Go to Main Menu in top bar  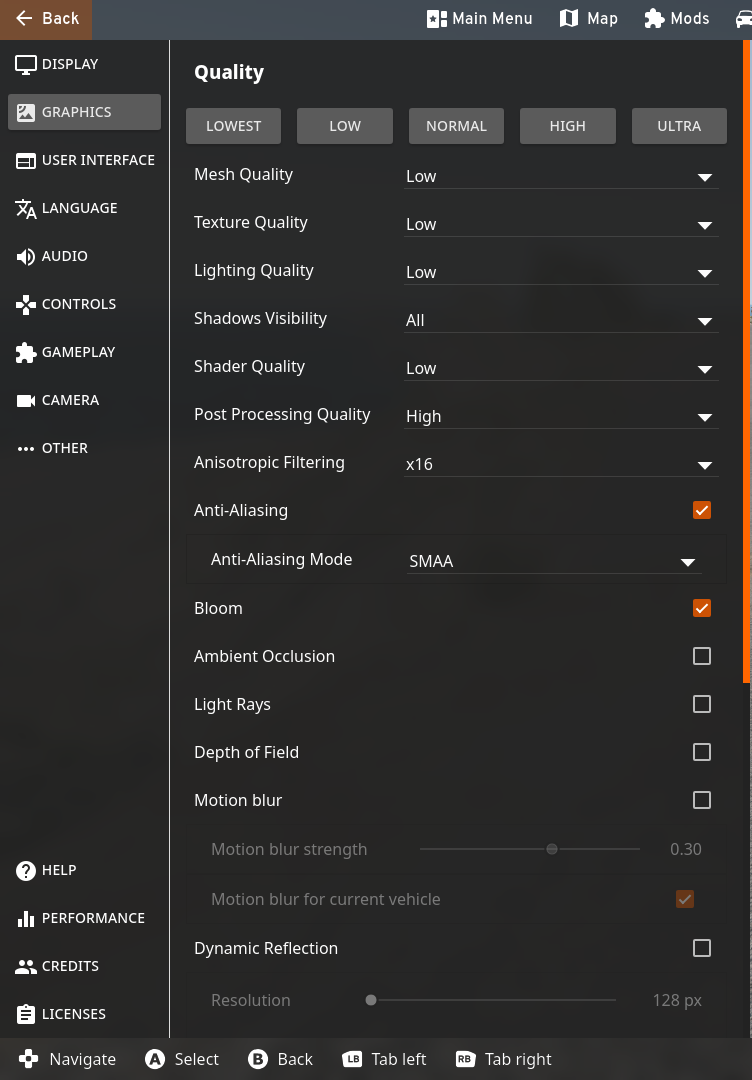pos(479,19)
